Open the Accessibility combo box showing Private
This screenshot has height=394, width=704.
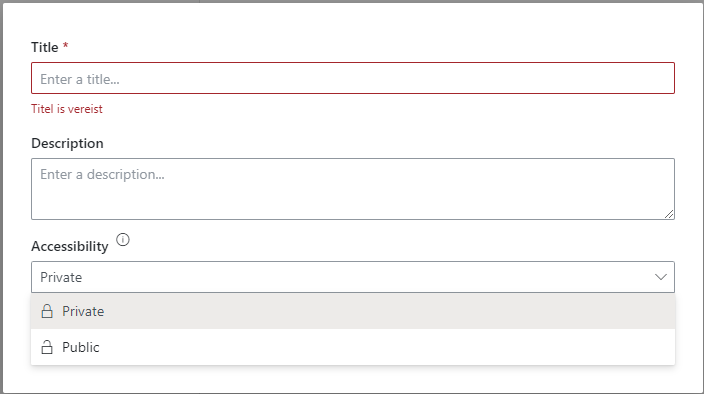pyautogui.click(x=353, y=277)
